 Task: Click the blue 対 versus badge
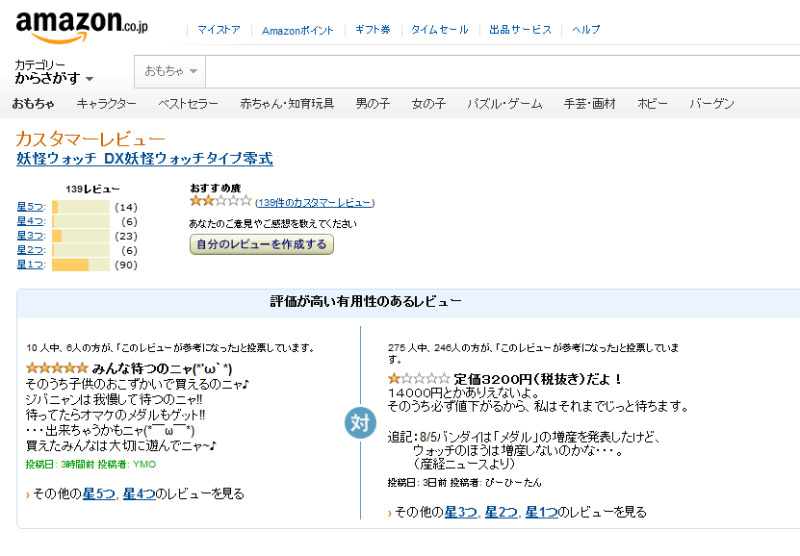360,422
